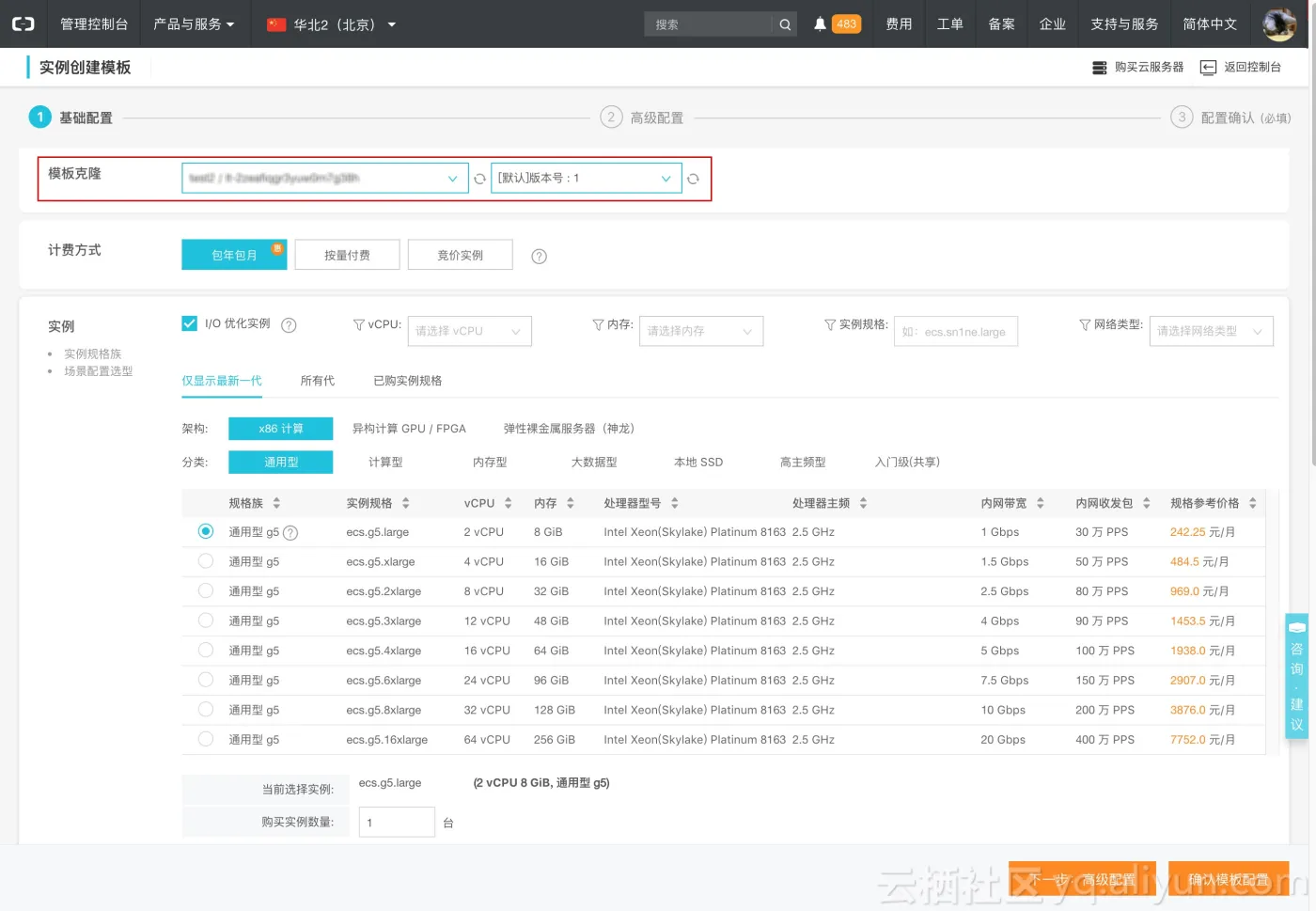
Task: Refresh the version number list icon
Action: click(693, 179)
